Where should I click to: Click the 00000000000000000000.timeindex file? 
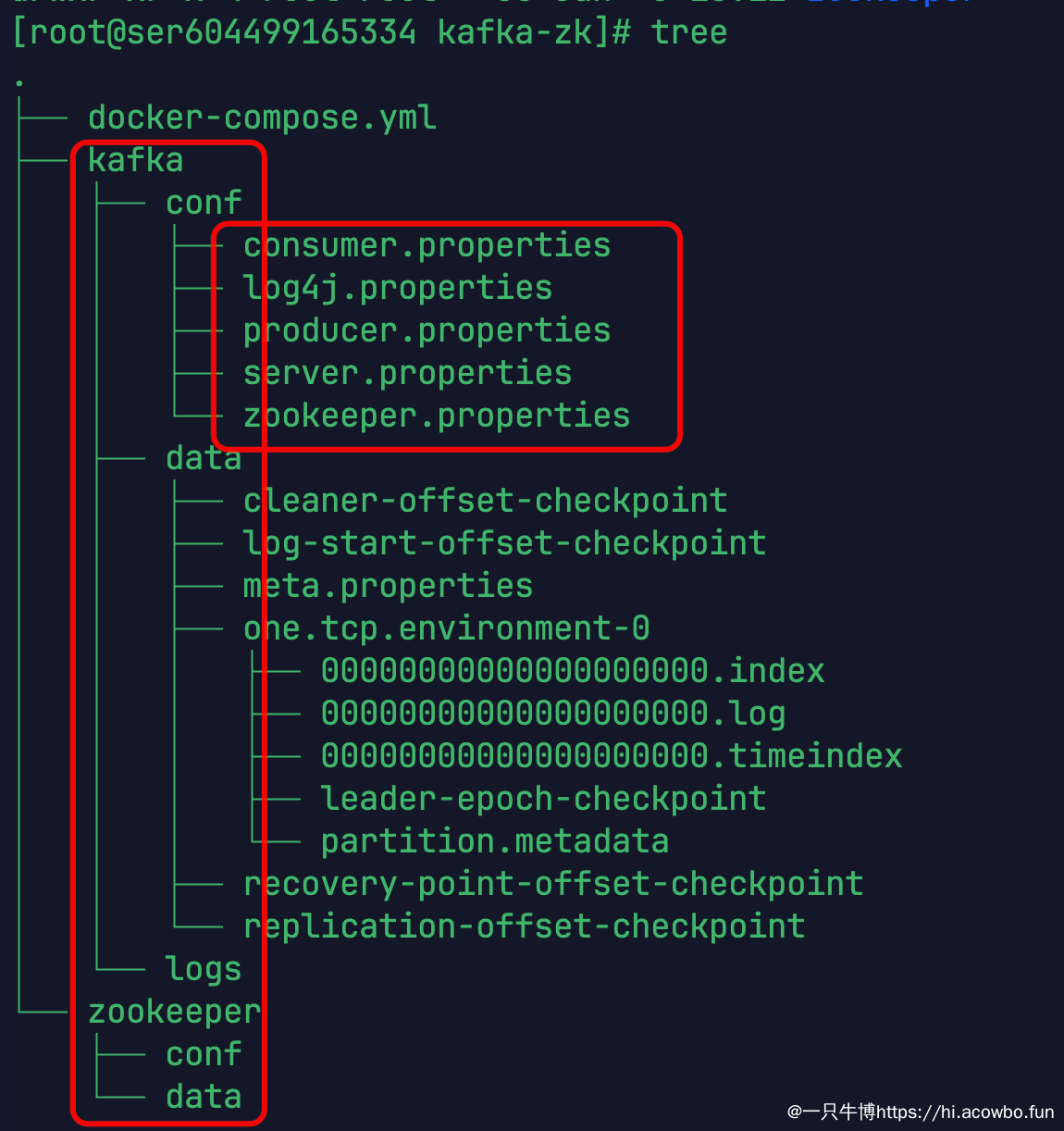(x=612, y=756)
